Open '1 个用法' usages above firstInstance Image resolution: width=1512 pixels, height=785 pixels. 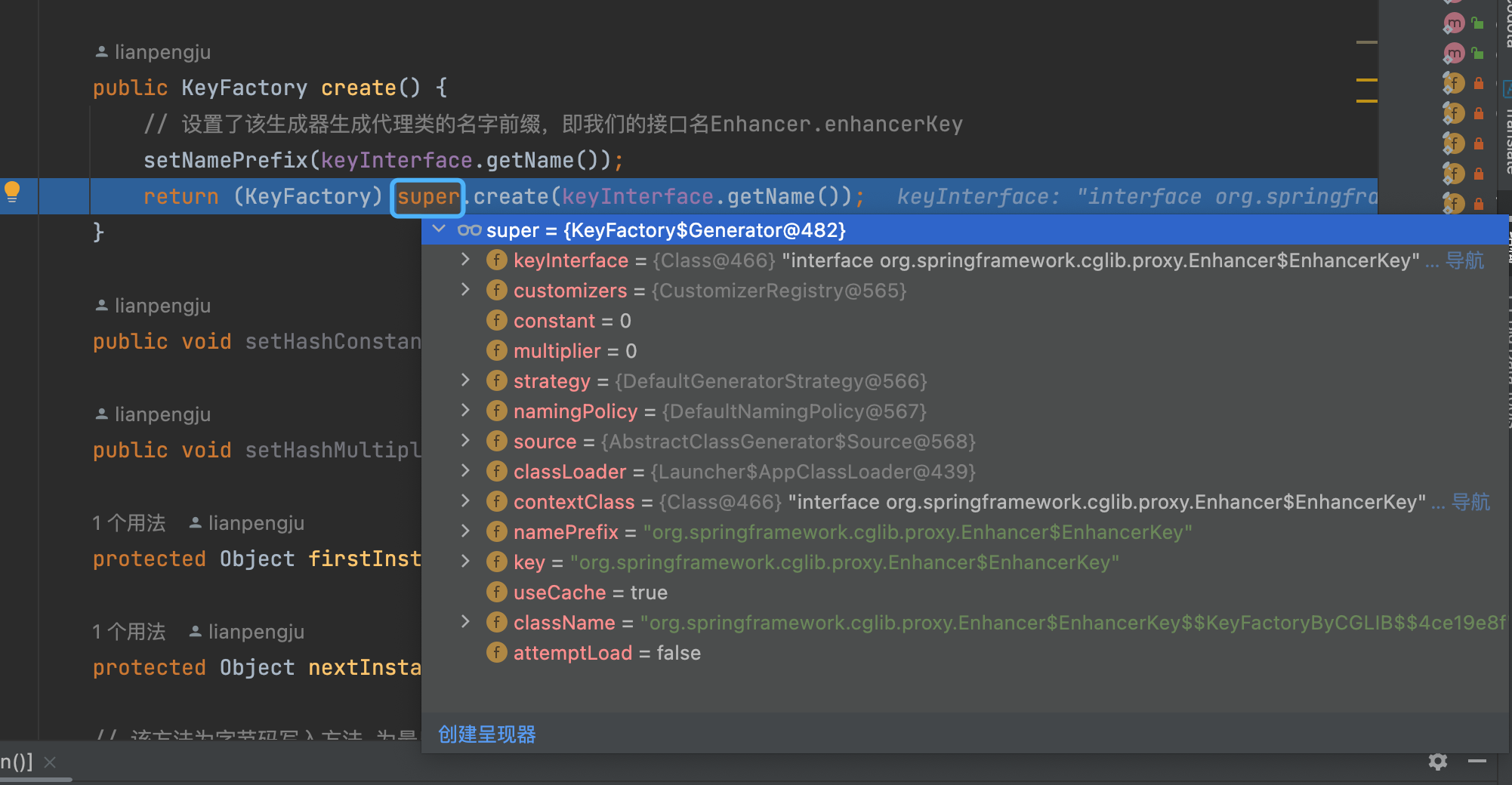click(x=128, y=523)
